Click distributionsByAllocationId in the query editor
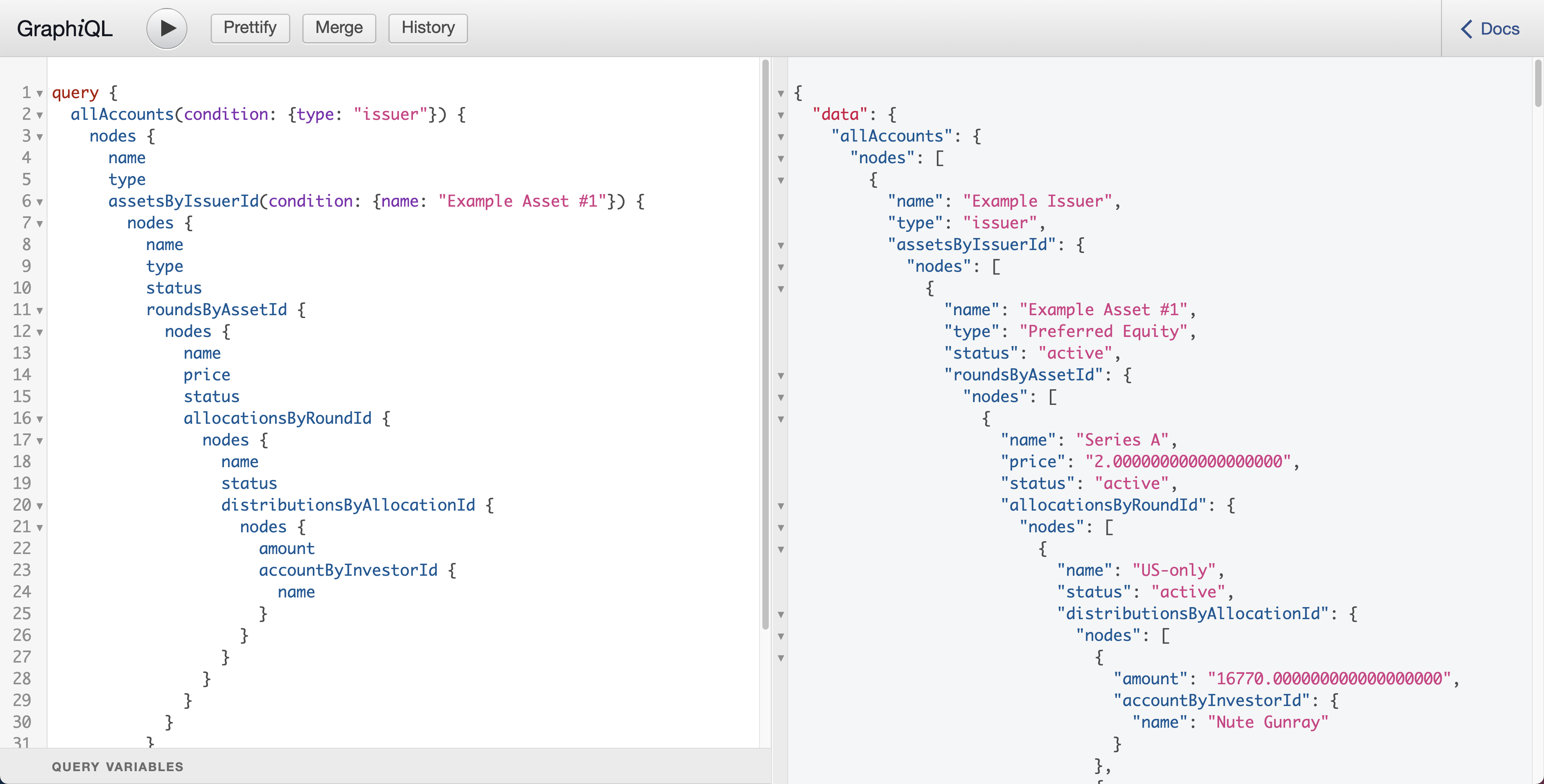This screenshot has width=1544, height=784. click(x=348, y=505)
